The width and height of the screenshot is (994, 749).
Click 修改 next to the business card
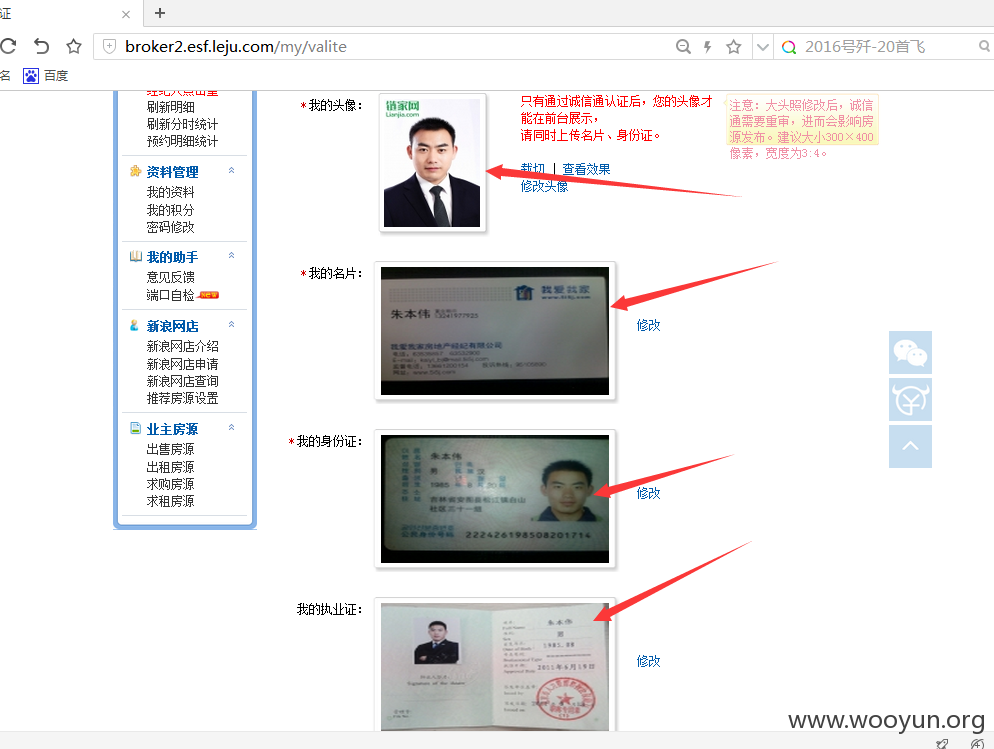(649, 325)
